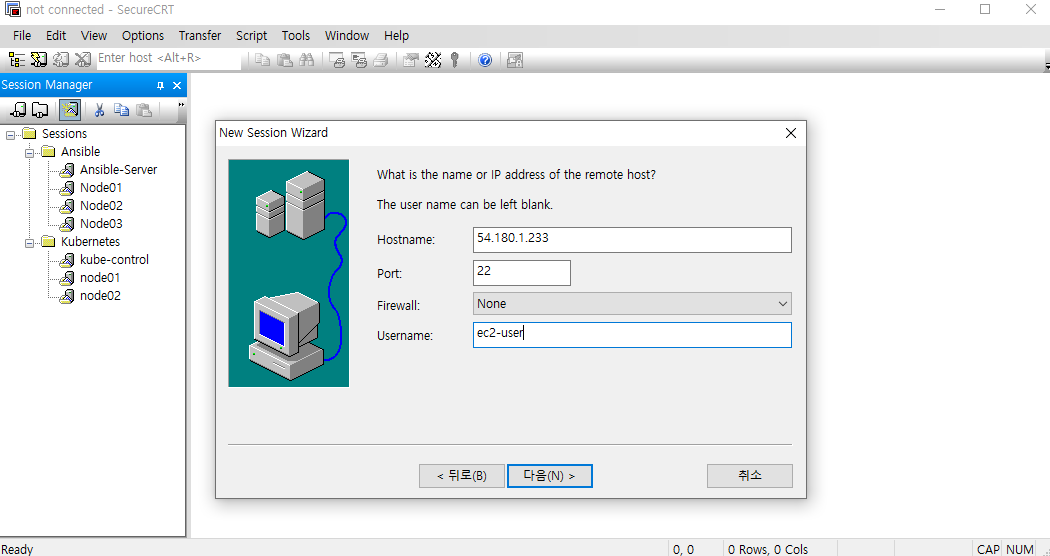Click the Print printer icon
This screenshot has width=1050, height=556.
tap(381, 60)
